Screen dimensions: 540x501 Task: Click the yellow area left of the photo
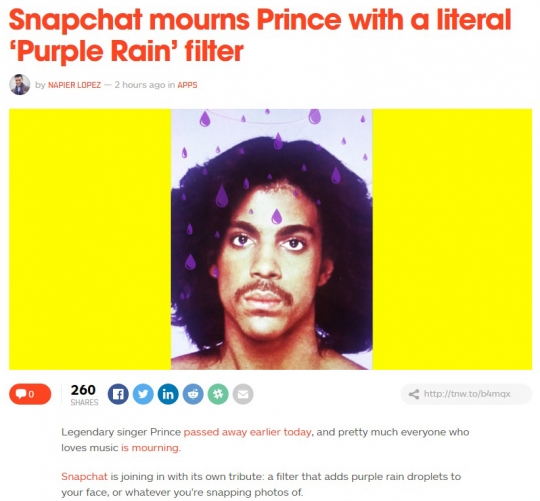(90, 239)
